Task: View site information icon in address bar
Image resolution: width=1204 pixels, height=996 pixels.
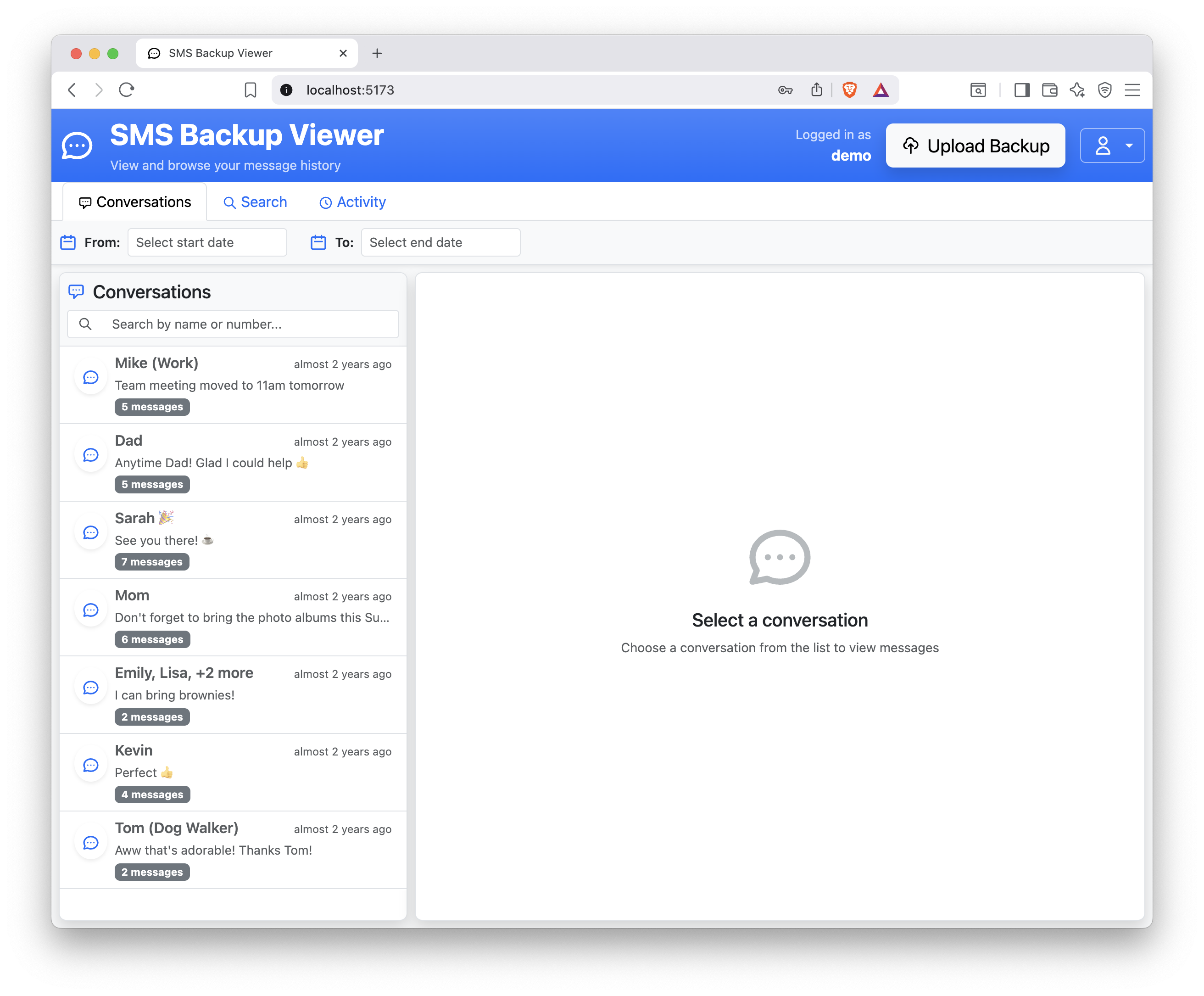Action: click(287, 90)
